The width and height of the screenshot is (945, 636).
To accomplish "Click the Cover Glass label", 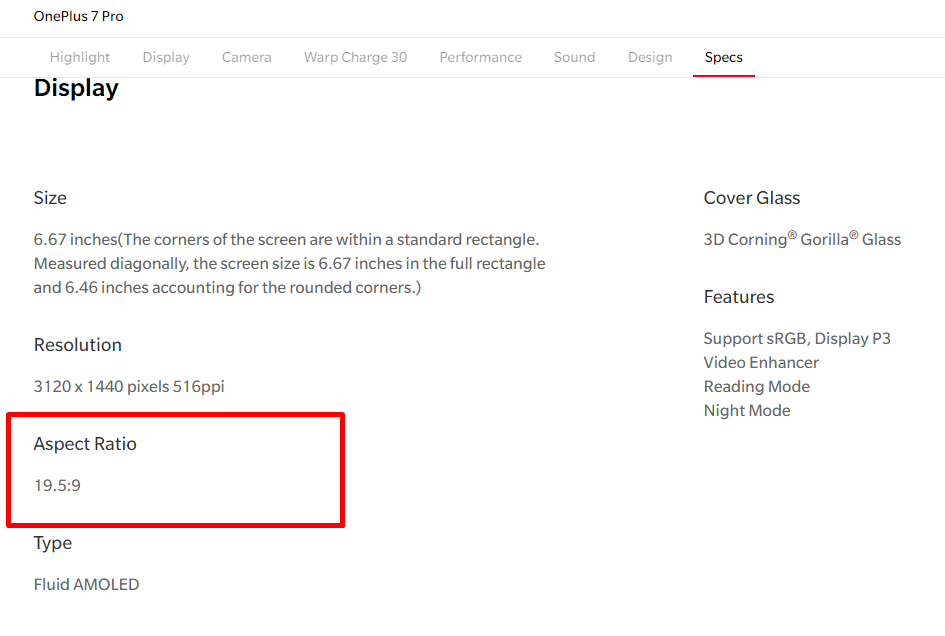I will click(x=752, y=198).
